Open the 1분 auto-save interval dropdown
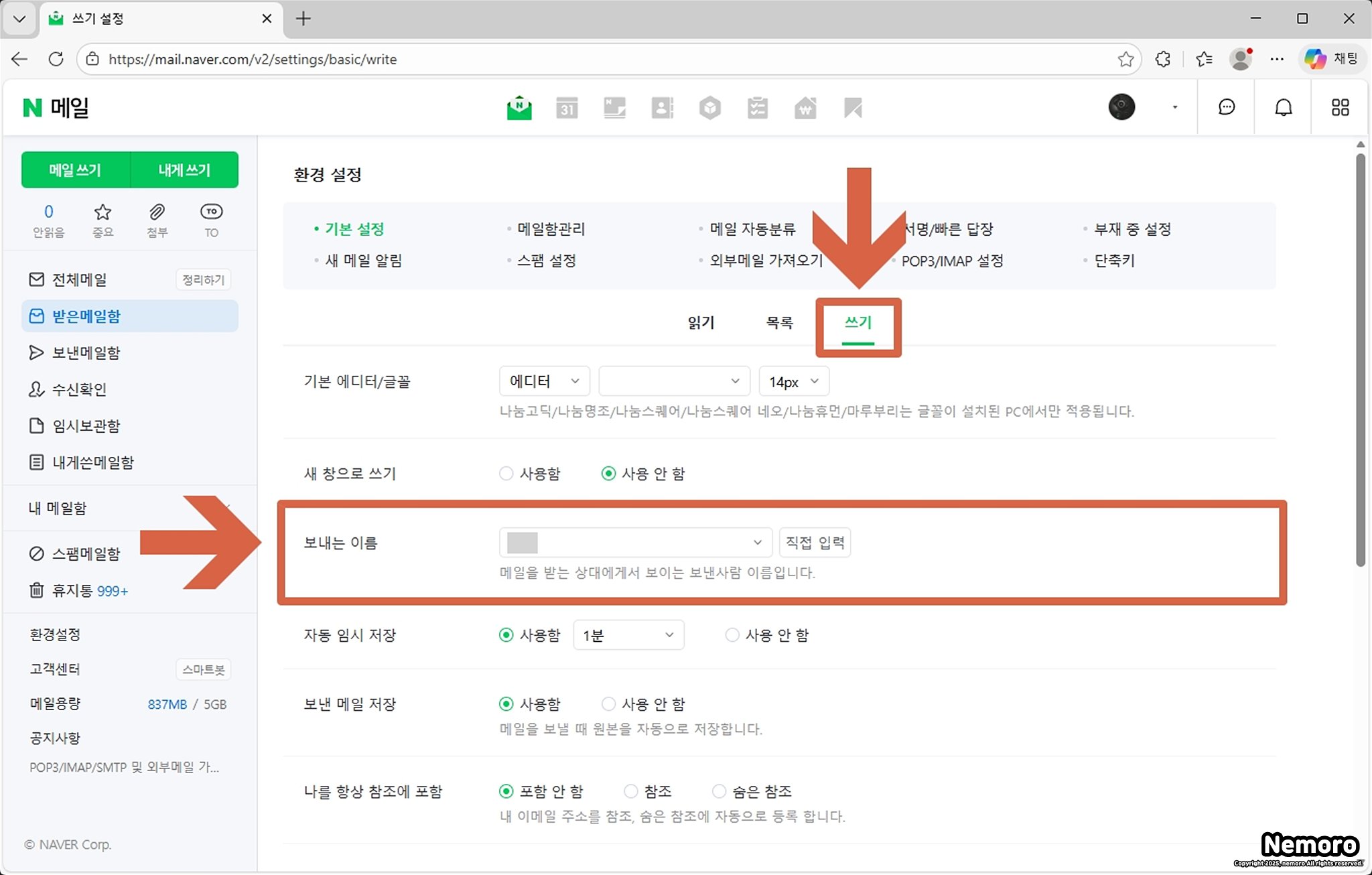The height and width of the screenshot is (875, 1372). click(628, 635)
